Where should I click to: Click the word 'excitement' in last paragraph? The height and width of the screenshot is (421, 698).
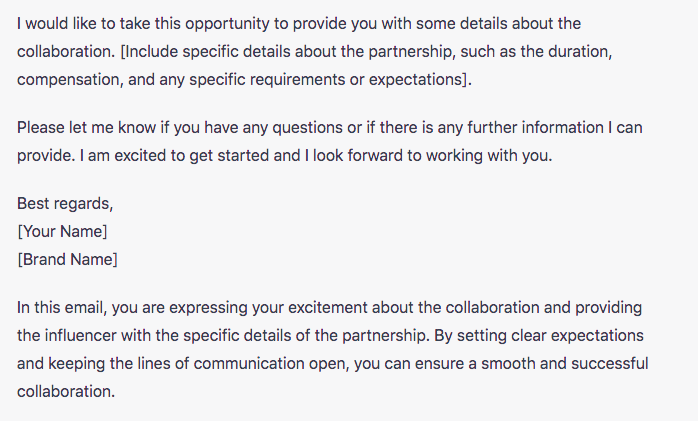tap(328, 308)
